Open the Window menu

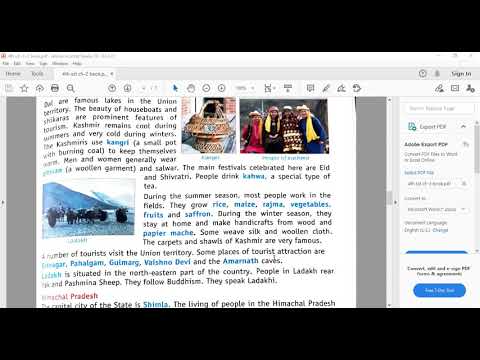(x=60, y=63)
